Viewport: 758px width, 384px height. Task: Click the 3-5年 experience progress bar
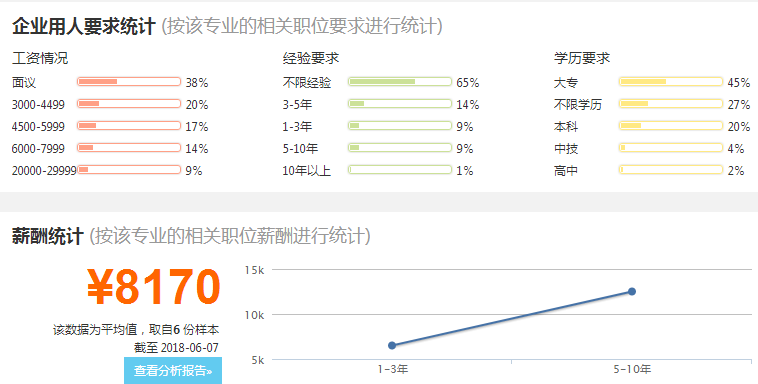(400, 104)
